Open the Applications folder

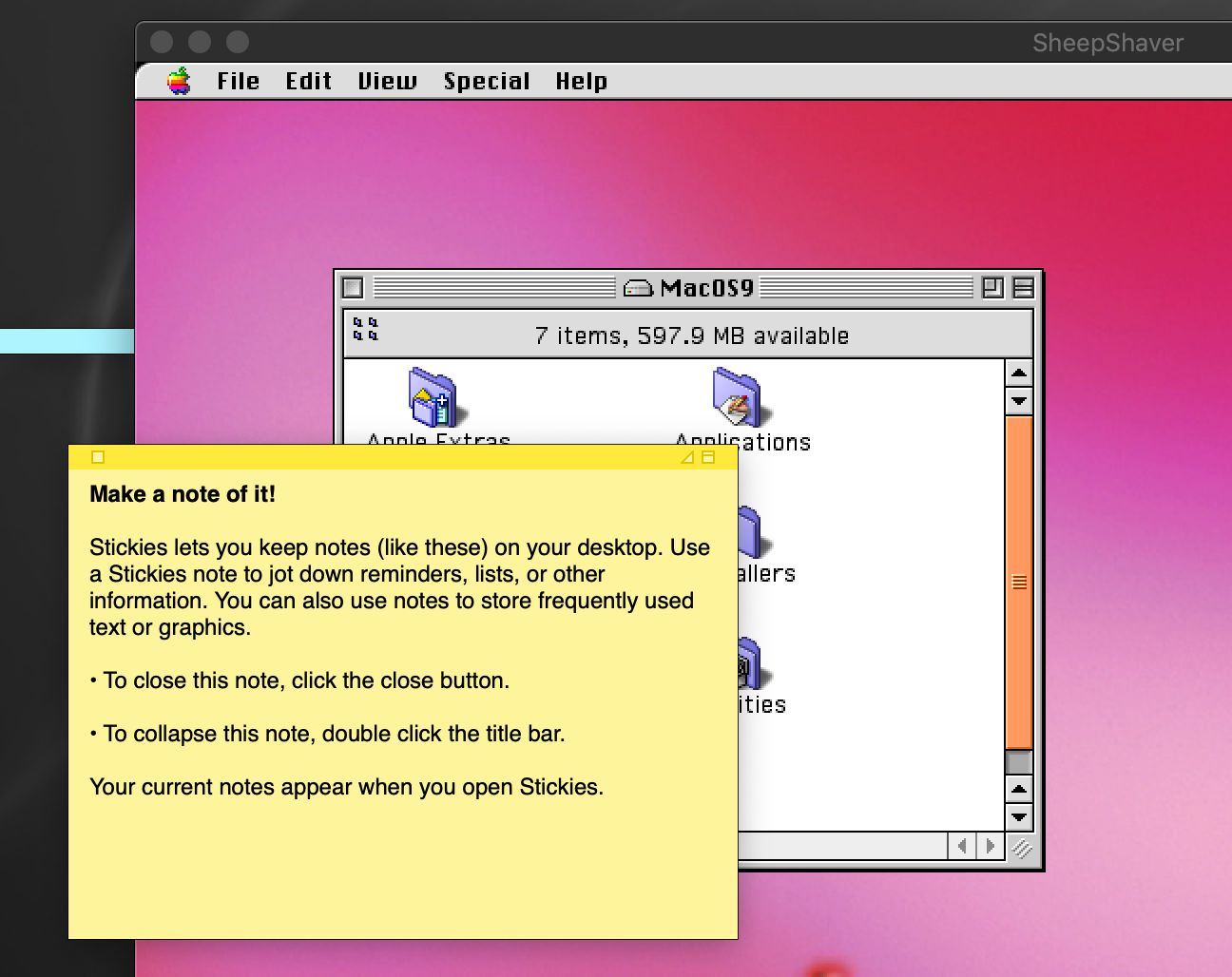click(x=737, y=399)
